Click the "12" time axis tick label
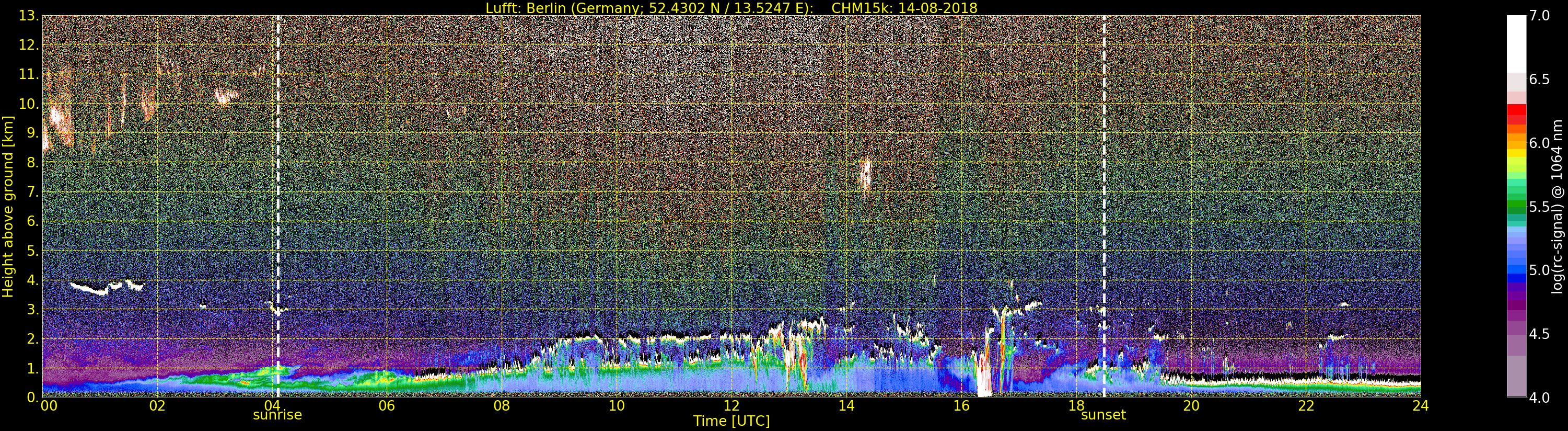Viewport: 1568px width, 431px height. point(731,405)
